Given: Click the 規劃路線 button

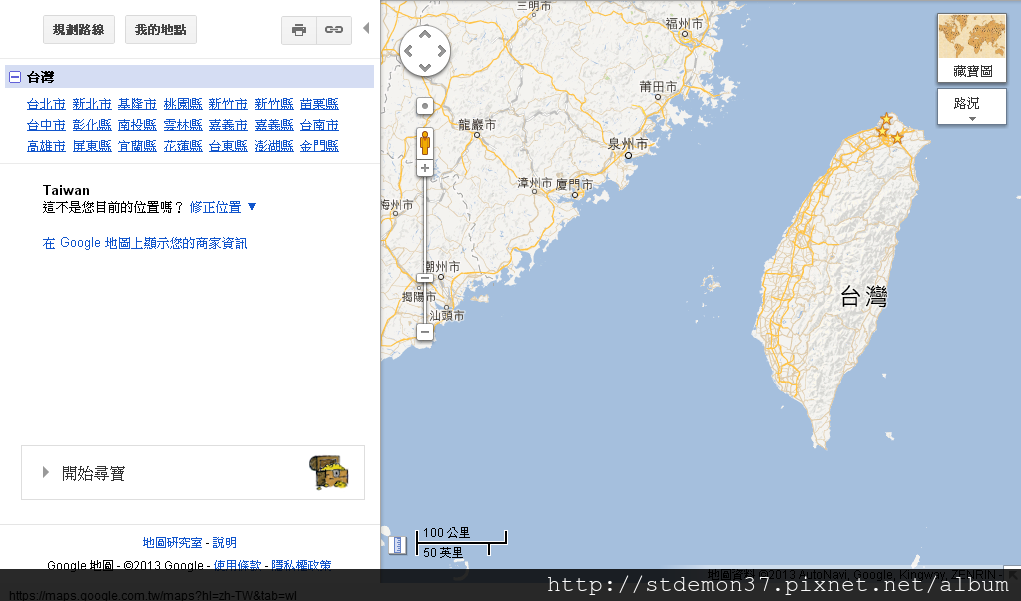Looking at the screenshot, I should [79, 30].
